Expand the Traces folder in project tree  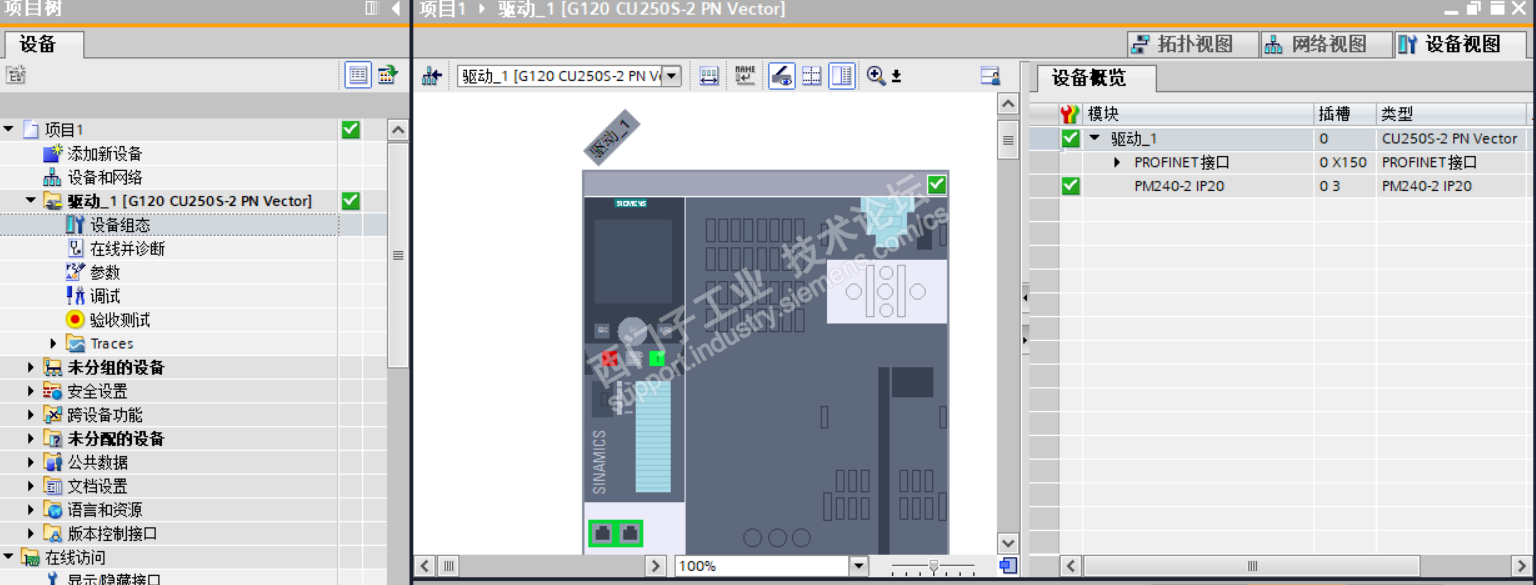coord(53,344)
